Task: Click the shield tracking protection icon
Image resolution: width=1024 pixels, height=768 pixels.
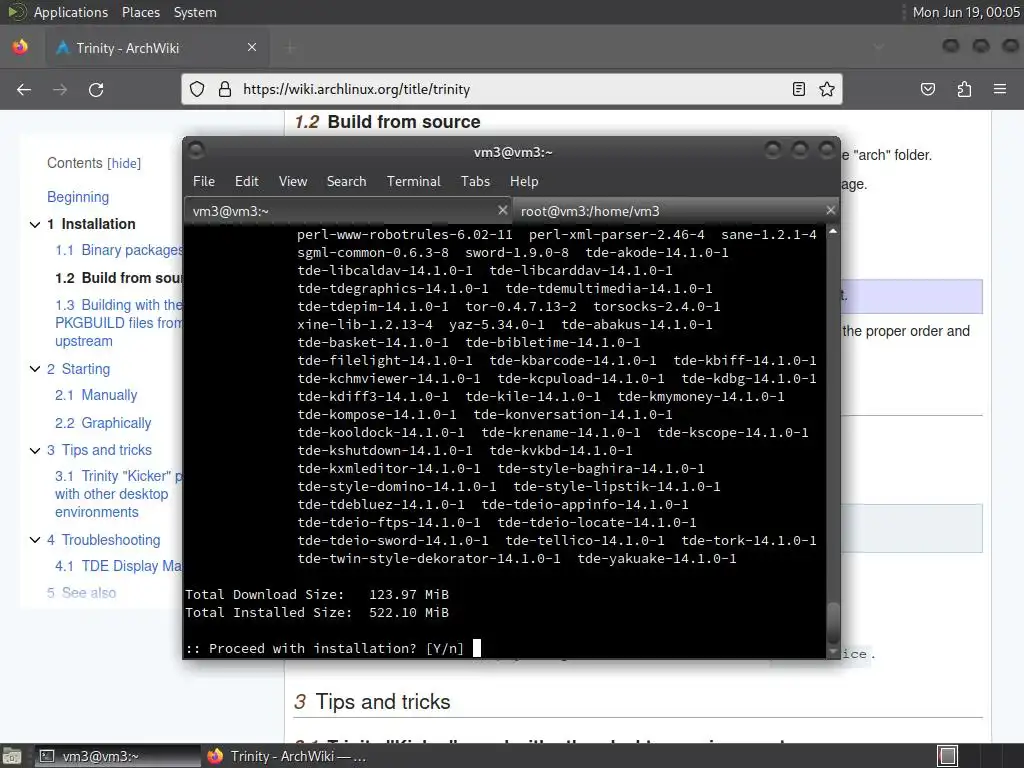Action: 197,89
